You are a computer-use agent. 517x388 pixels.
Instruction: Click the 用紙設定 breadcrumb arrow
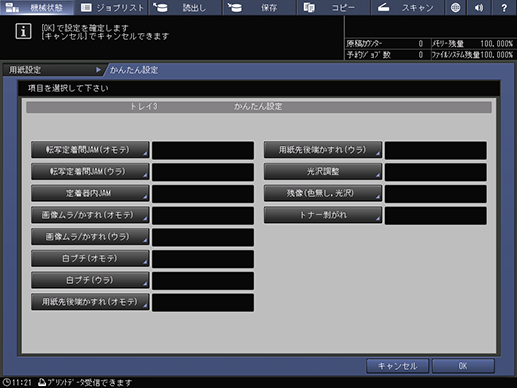(98, 70)
